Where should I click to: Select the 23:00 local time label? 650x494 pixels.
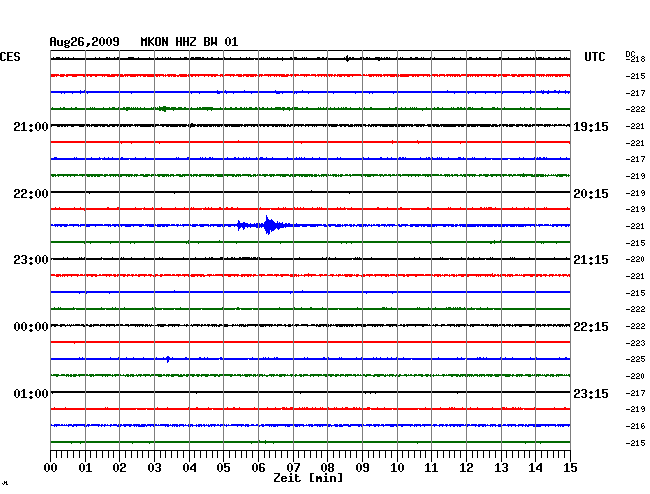tap(31, 260)
